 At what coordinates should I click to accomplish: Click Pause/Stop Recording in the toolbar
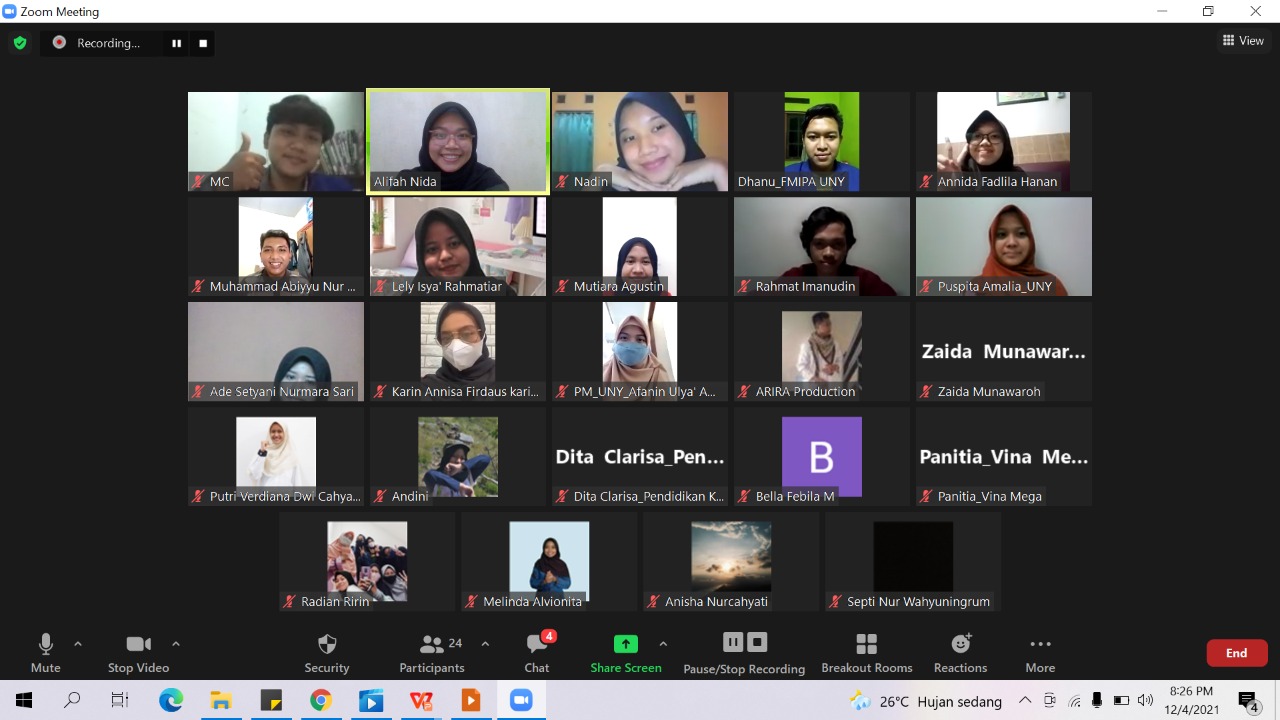744,654
